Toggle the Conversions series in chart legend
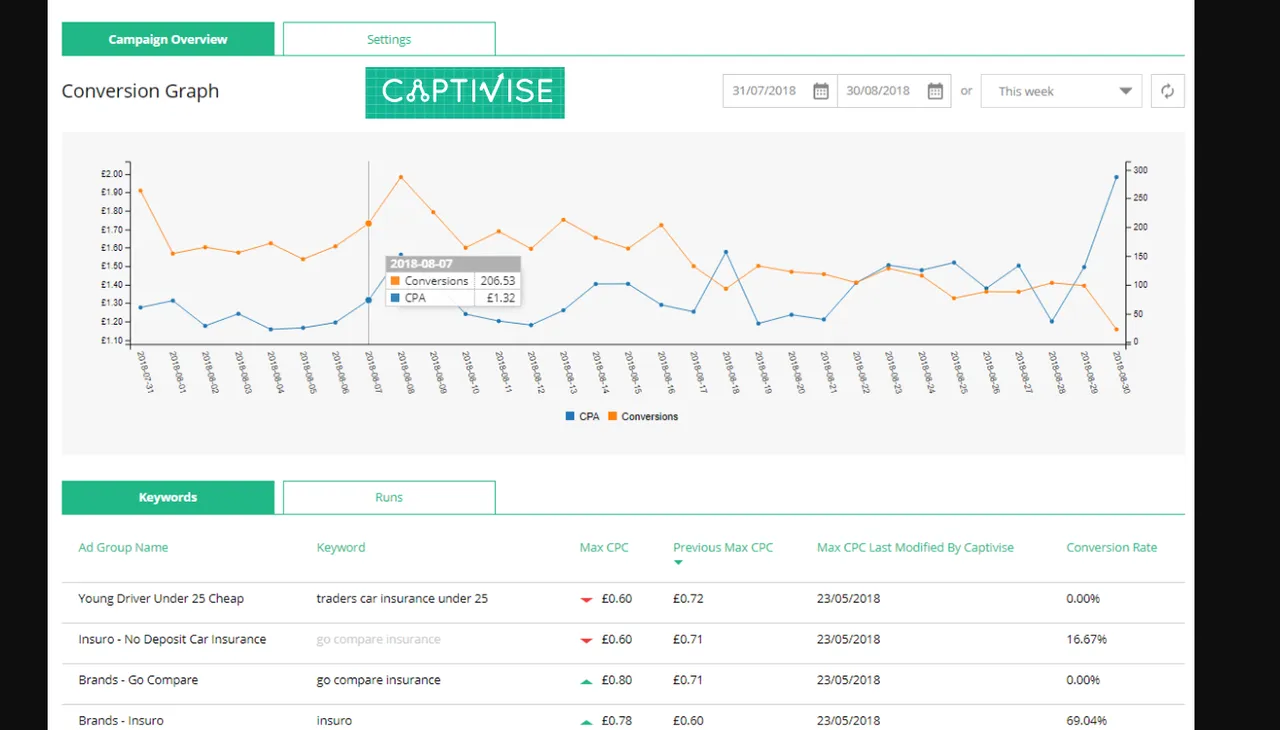Viewport: 1280px width, 730px height. click(x=643, y=416)
